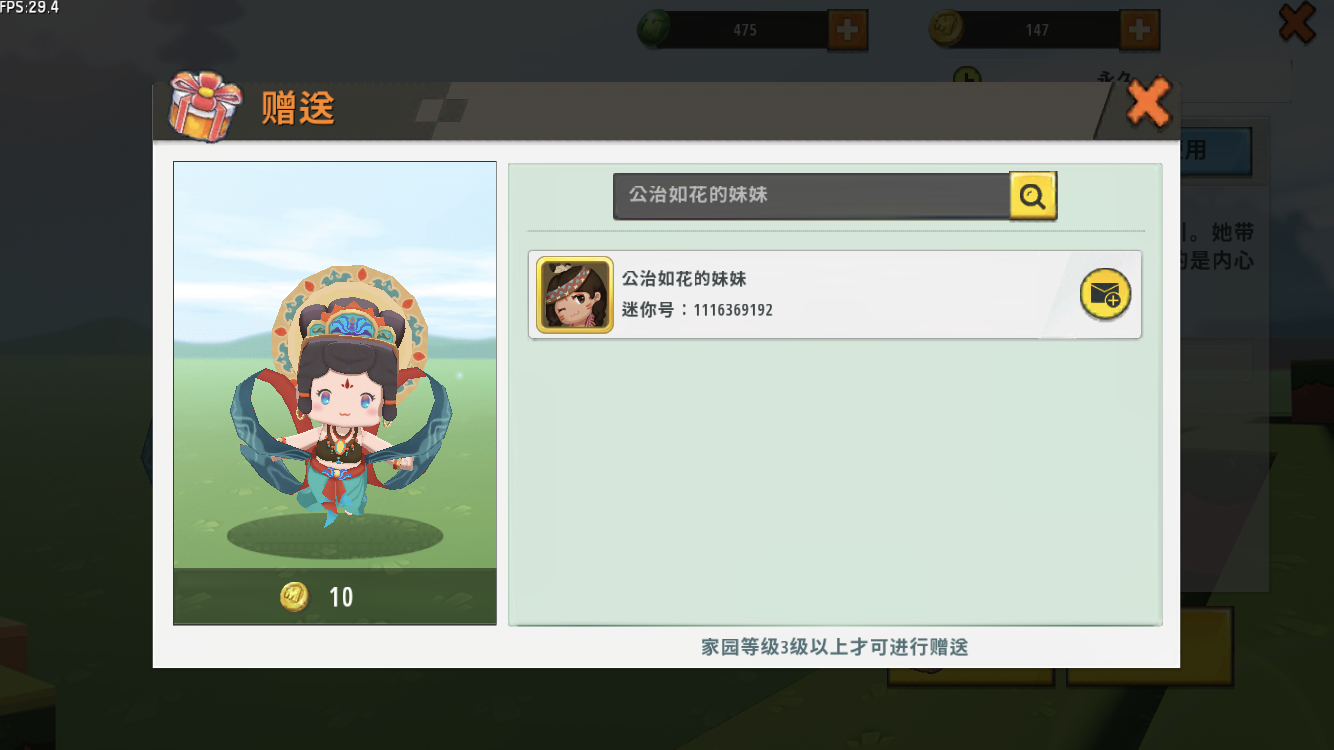Screen dimensions: 1334x750
Task: Select the 公治如花的妹妹 result row
Action: pyautogui.click(x=835, y=295)
